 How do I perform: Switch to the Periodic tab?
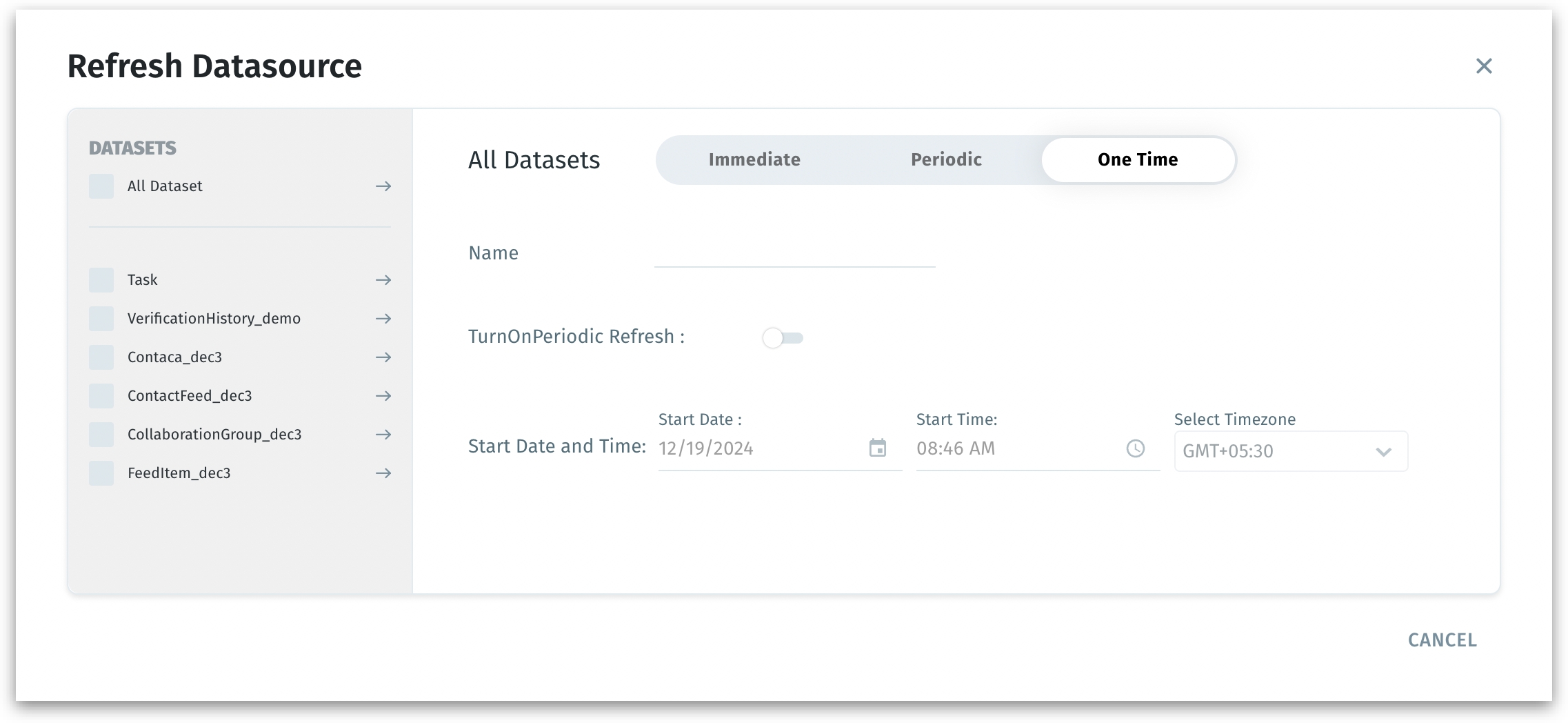(945, 160)
